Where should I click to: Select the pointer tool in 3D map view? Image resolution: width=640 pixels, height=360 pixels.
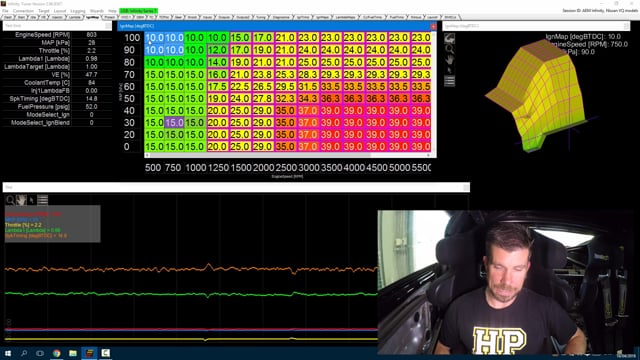[449, 70]
